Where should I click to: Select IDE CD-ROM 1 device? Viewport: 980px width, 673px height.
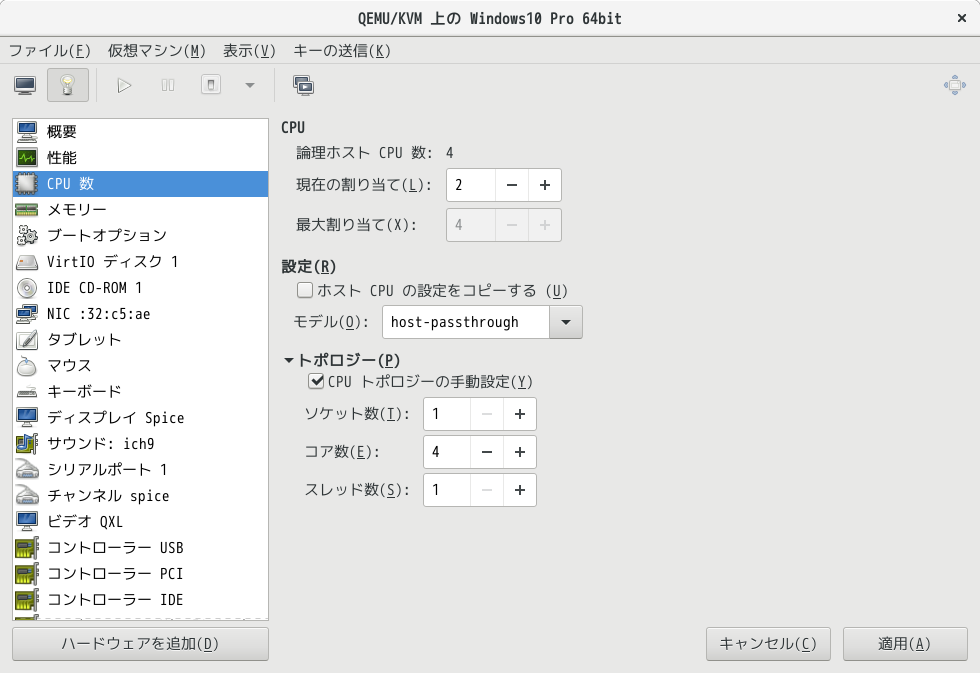pos(141,287)
